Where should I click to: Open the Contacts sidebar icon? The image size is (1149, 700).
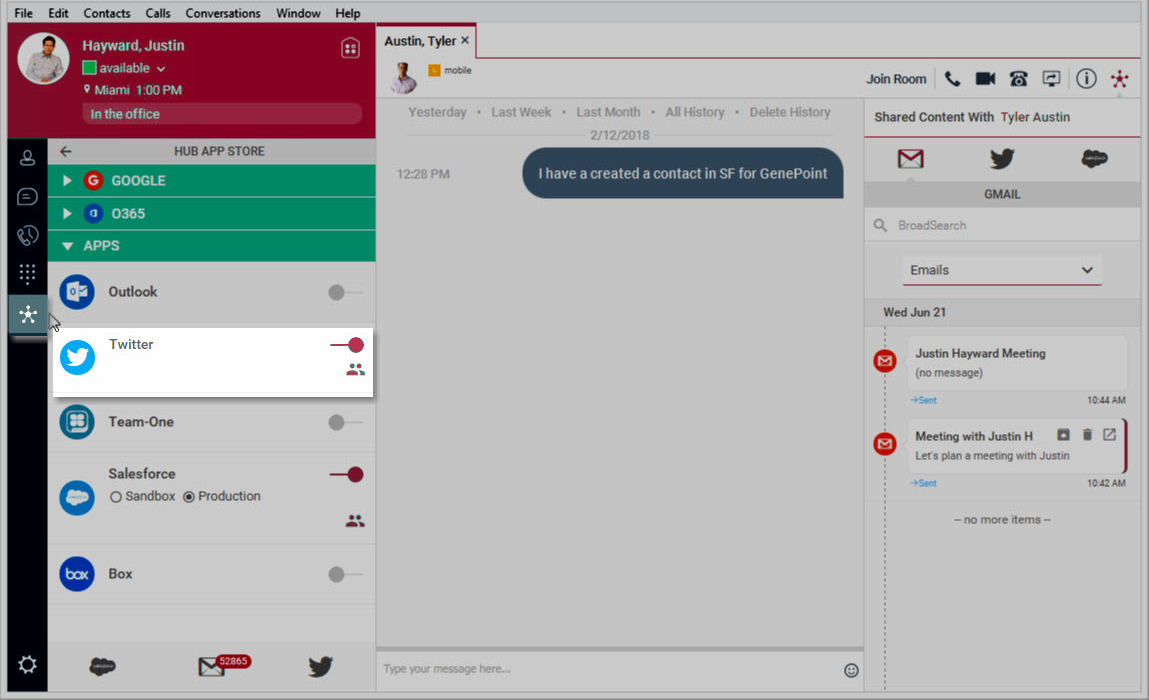point(27,158)
